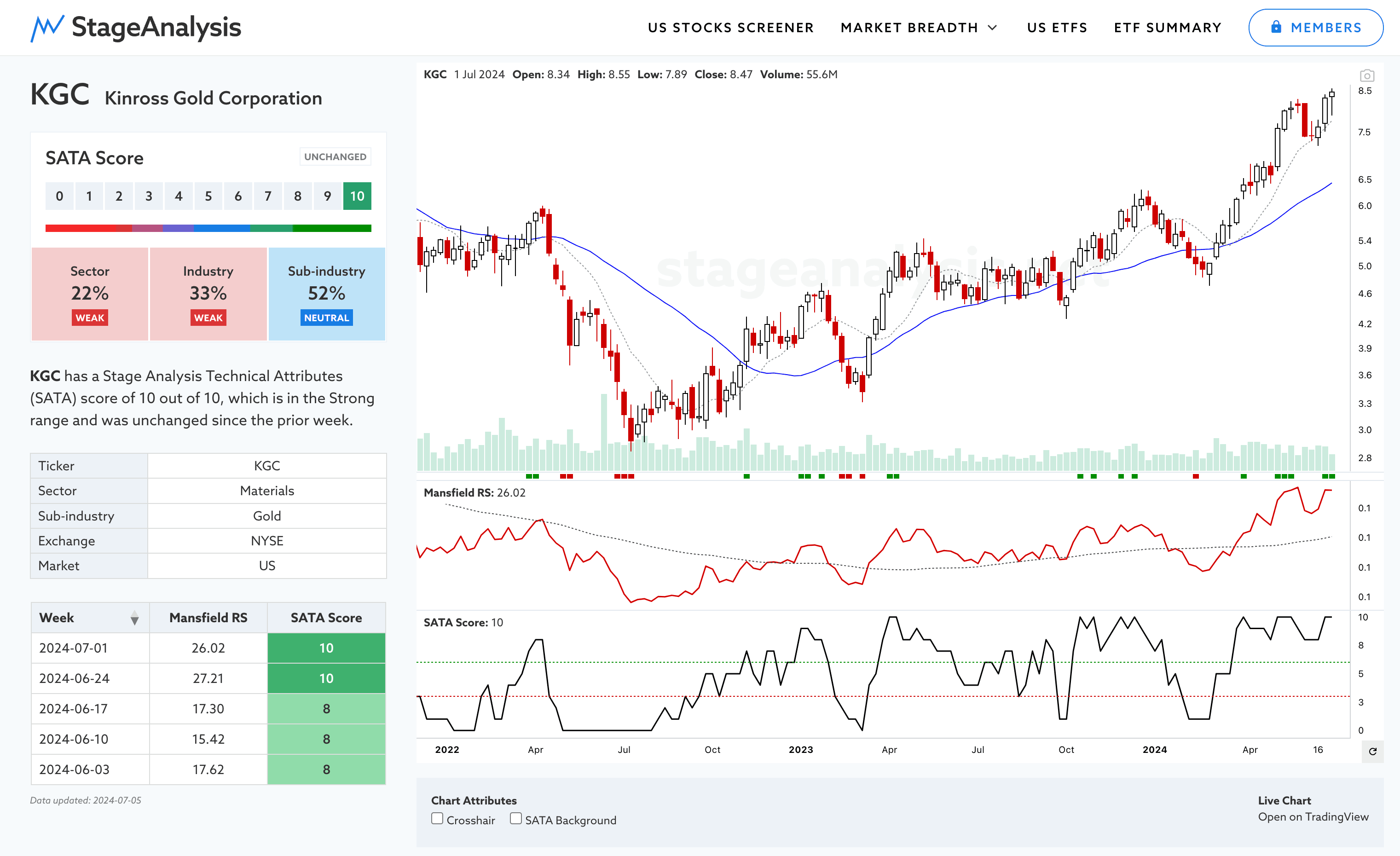Select SATA score box 5
This screenshot has height=856, width=1400.
208,196
